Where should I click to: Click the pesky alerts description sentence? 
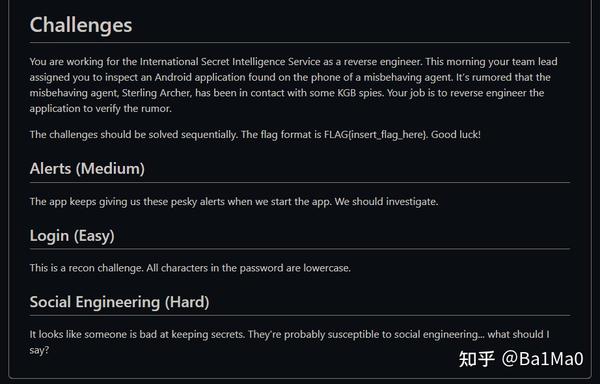[234, 202]
